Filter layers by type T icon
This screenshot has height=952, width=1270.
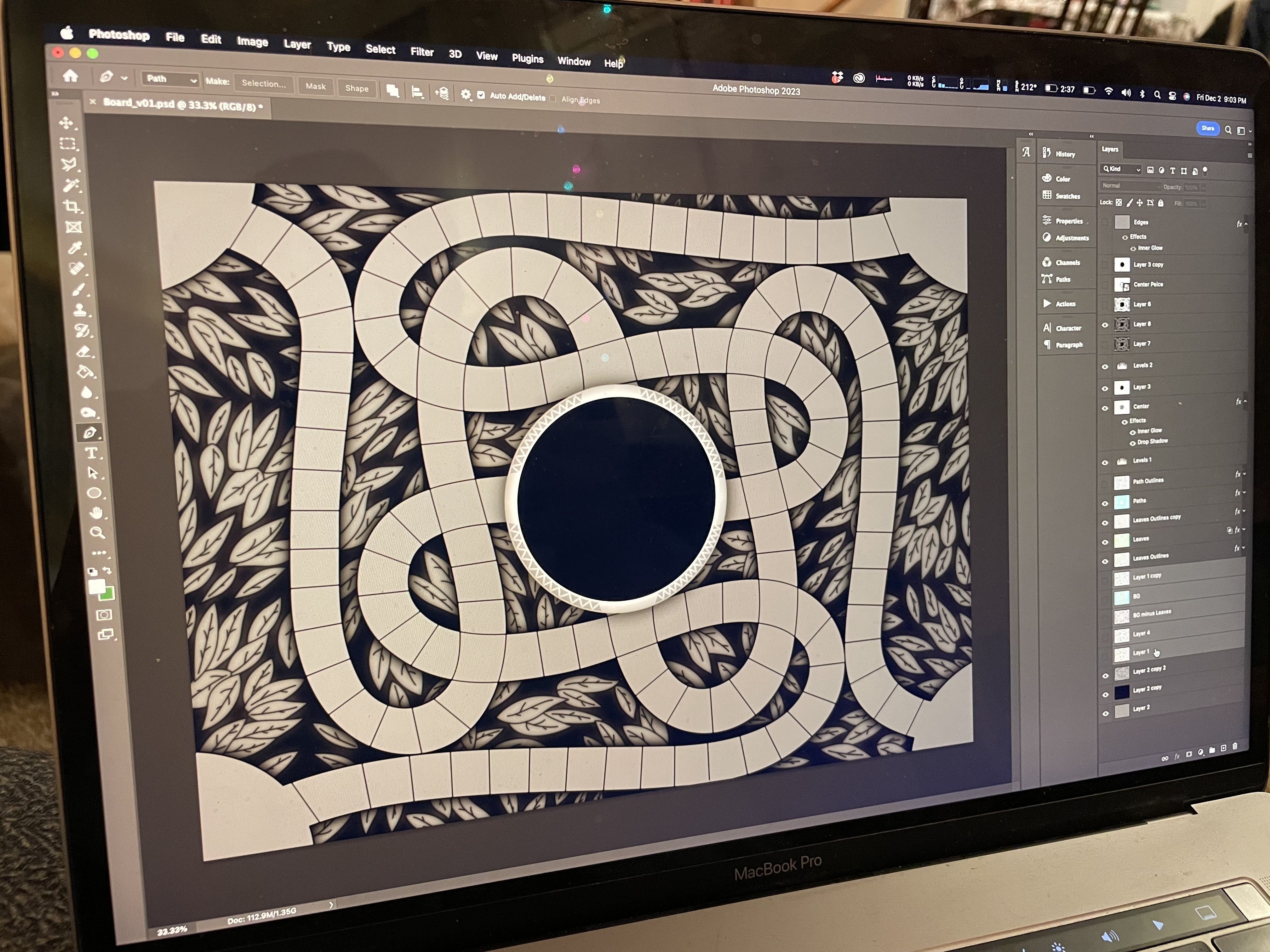coord(1172,170)
